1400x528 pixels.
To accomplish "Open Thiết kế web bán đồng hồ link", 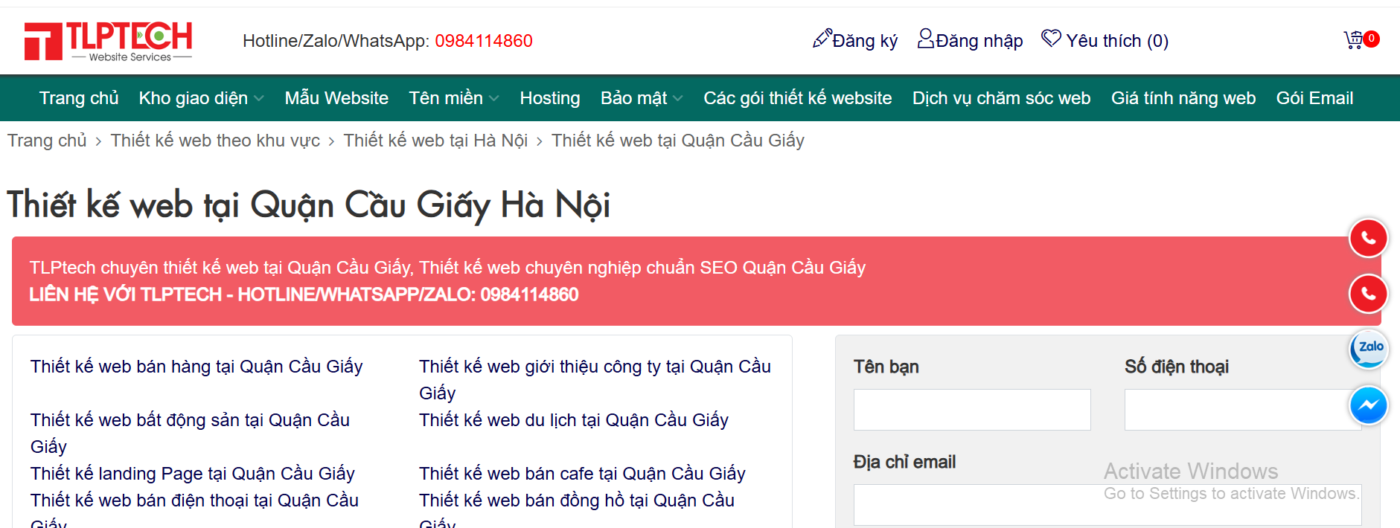I will [x=577, y=508].
